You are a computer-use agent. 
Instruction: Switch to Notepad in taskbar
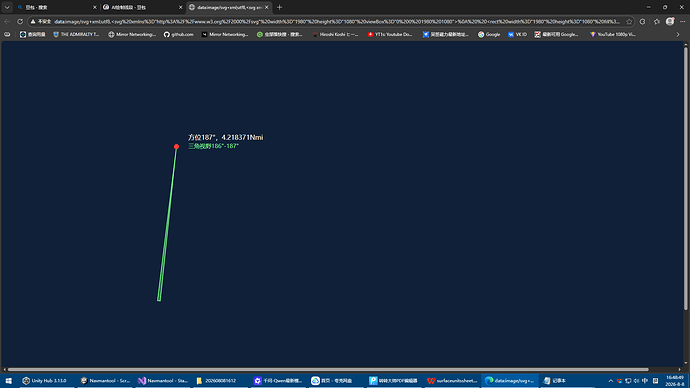click(568, 381)
